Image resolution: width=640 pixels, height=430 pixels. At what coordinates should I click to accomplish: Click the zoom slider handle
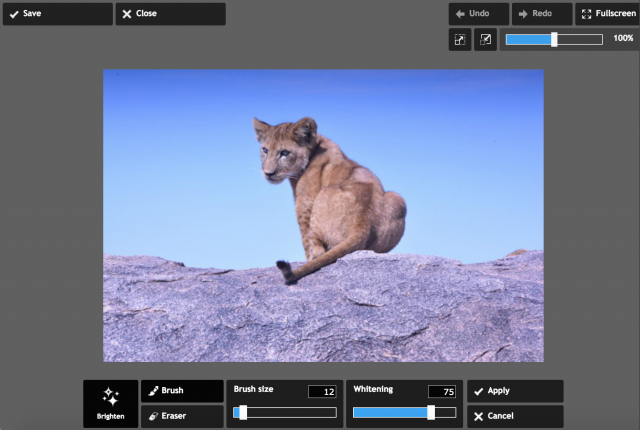[554, 39]
